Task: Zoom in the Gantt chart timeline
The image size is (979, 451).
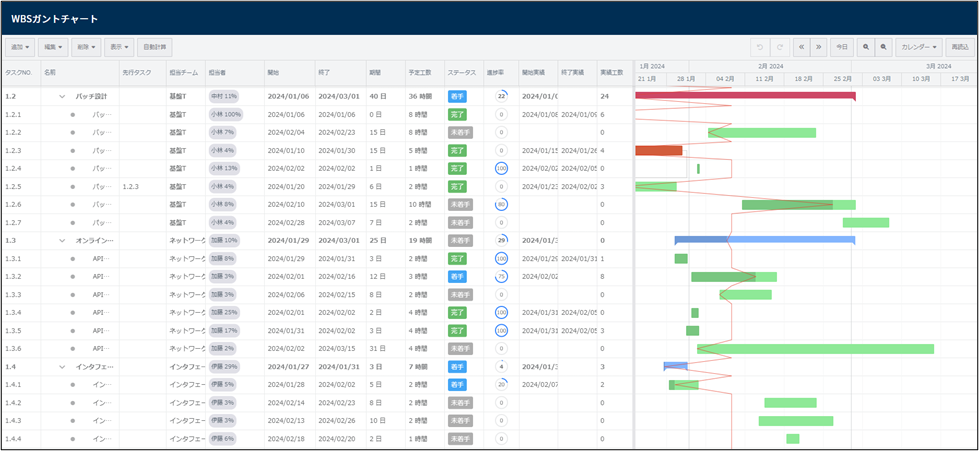Action: (x=866, y=47)
